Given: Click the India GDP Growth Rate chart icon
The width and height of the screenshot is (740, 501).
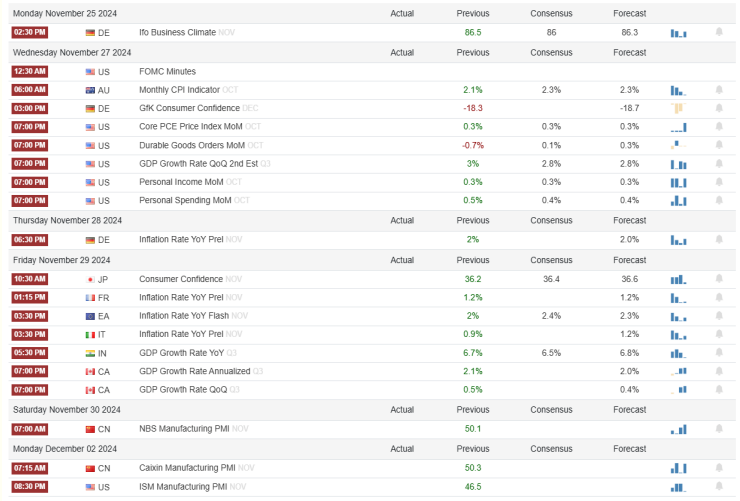Looking at the screenshot, I should click(679, 354).
